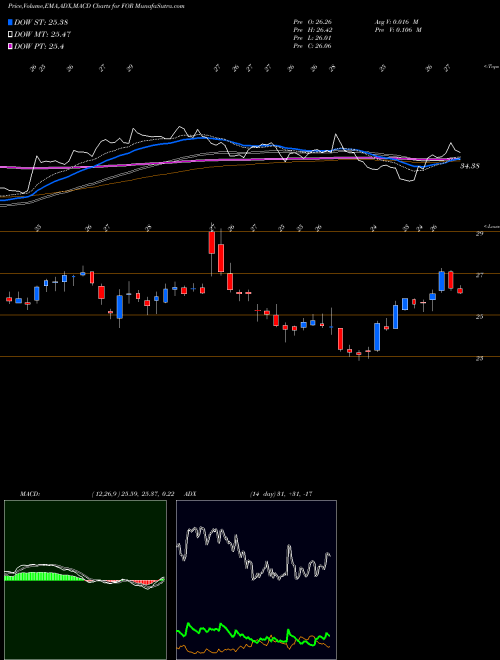Click the last red candlestick on the right
The width and height of the screenshot is (500, 660).
[x=460, y=290]
